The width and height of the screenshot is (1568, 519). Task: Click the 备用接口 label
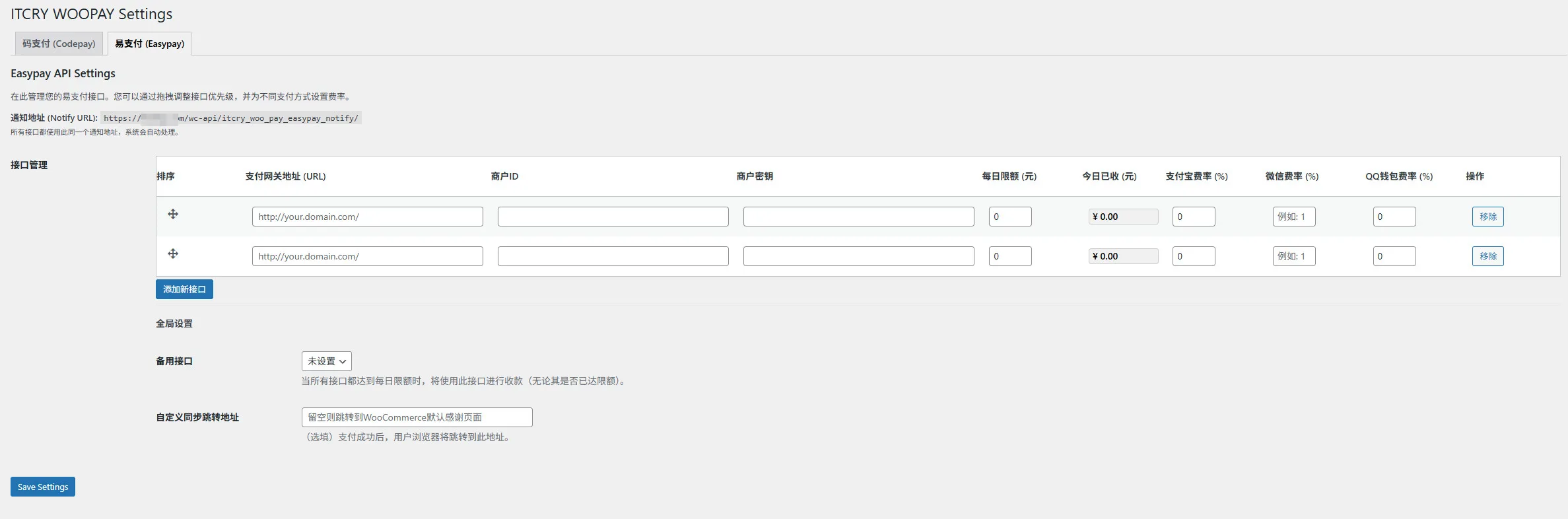pos(174,361)
